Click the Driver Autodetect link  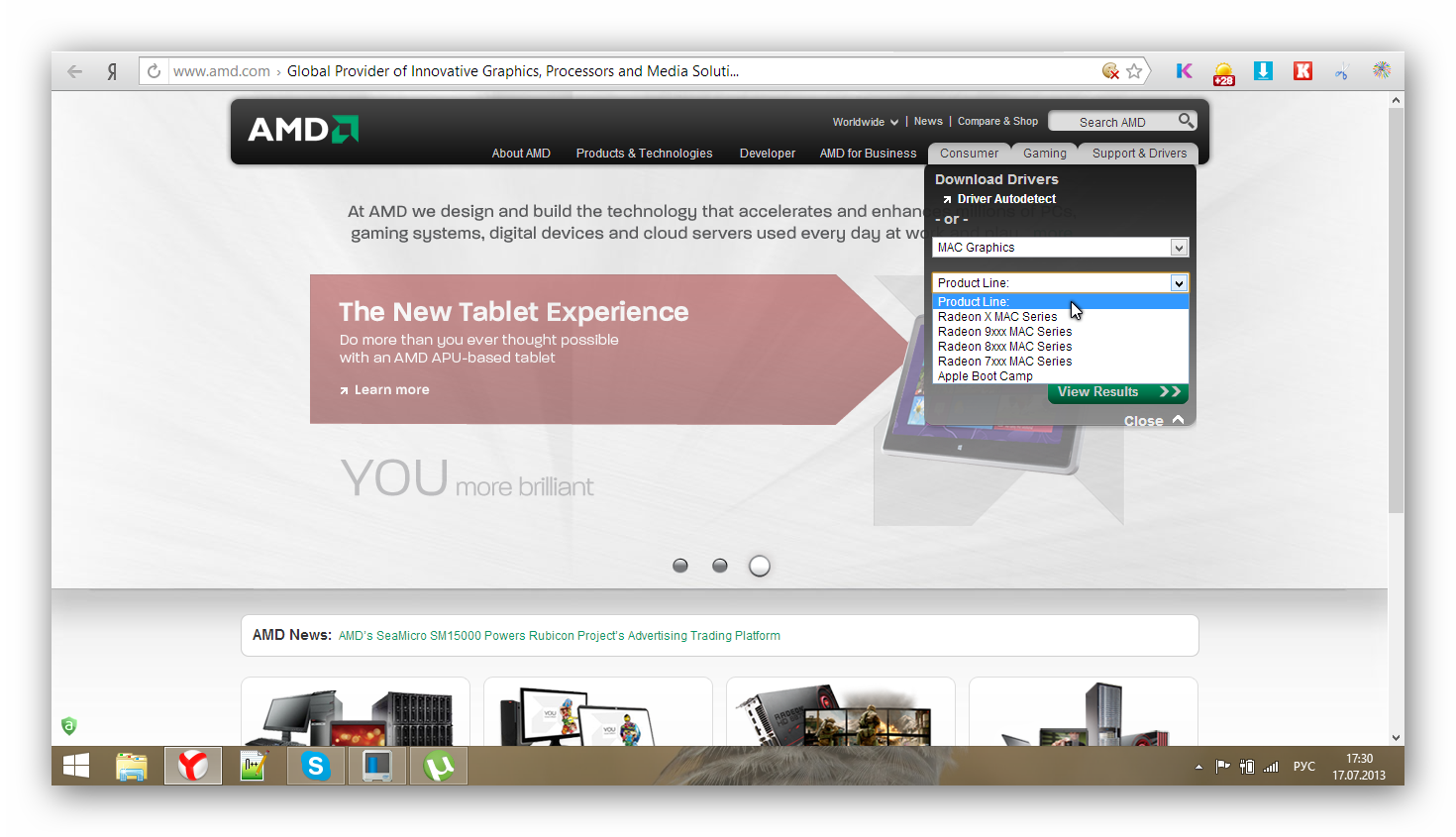coord(1005,199)
